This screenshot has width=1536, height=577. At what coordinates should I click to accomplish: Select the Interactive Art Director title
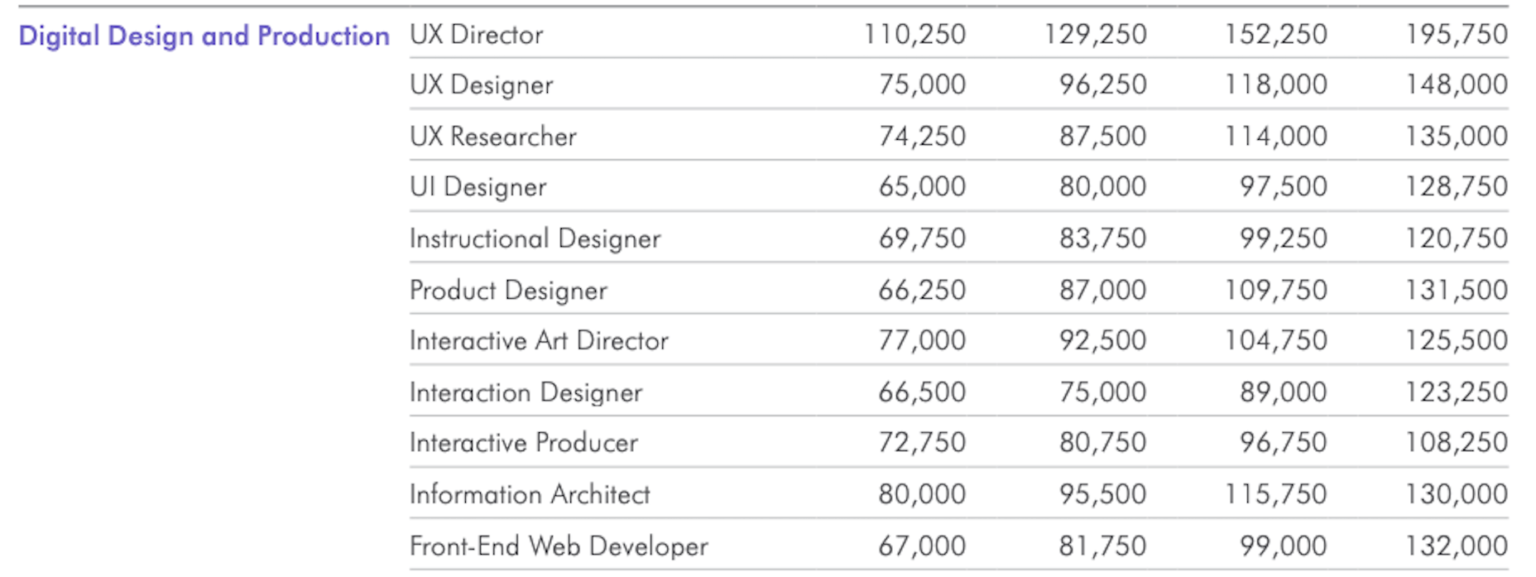tap(539, 341)
